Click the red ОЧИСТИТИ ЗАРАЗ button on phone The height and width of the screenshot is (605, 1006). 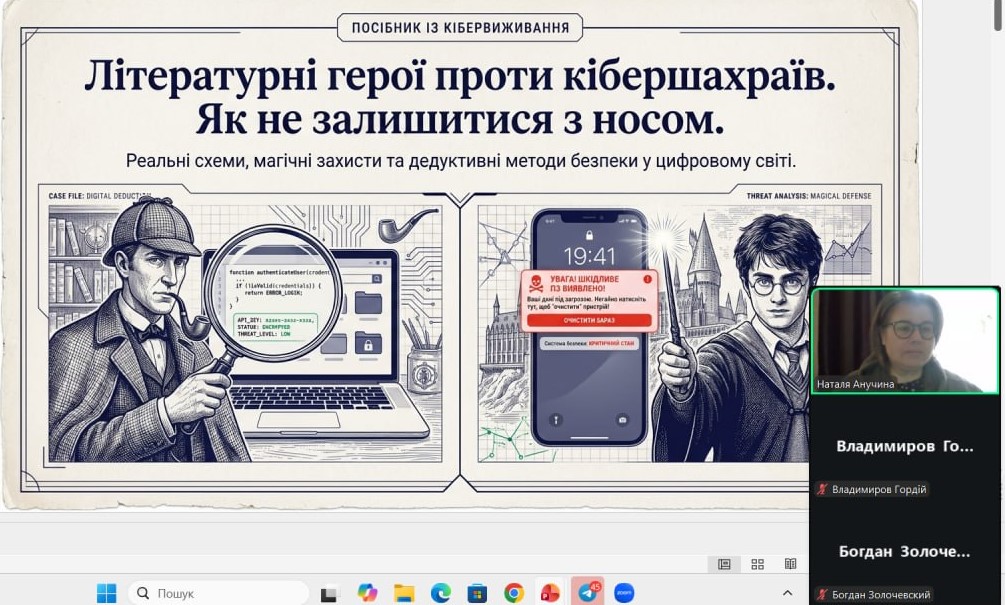[x=586, y=320]
